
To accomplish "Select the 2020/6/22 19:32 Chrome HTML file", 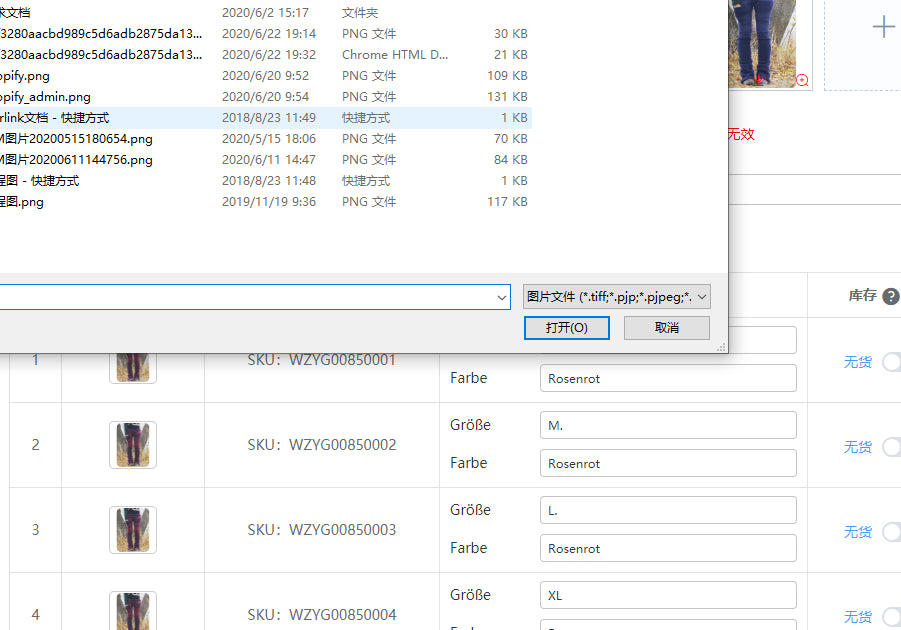I will 100,55.
